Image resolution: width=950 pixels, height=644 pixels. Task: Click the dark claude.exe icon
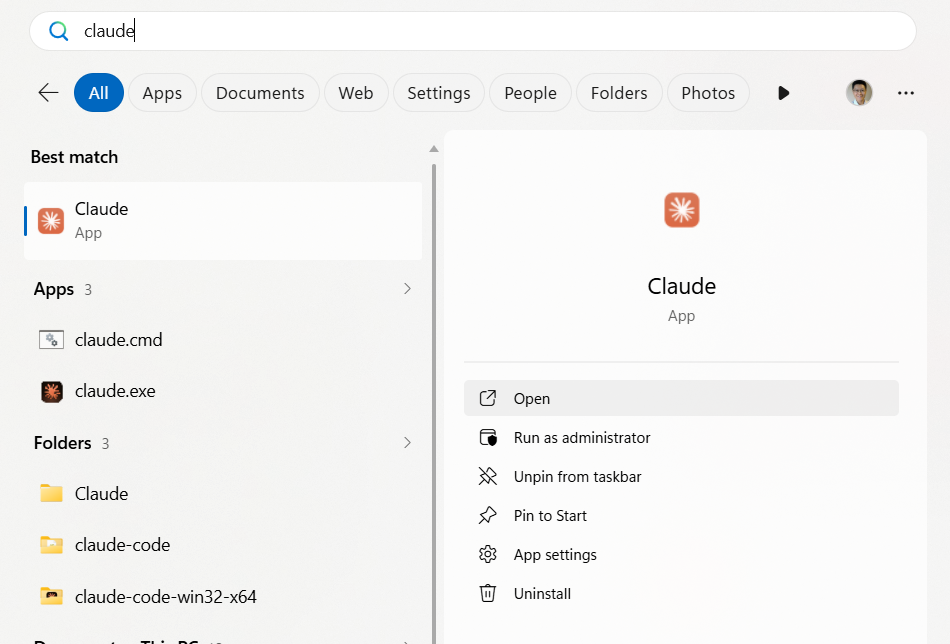point(51,392)
